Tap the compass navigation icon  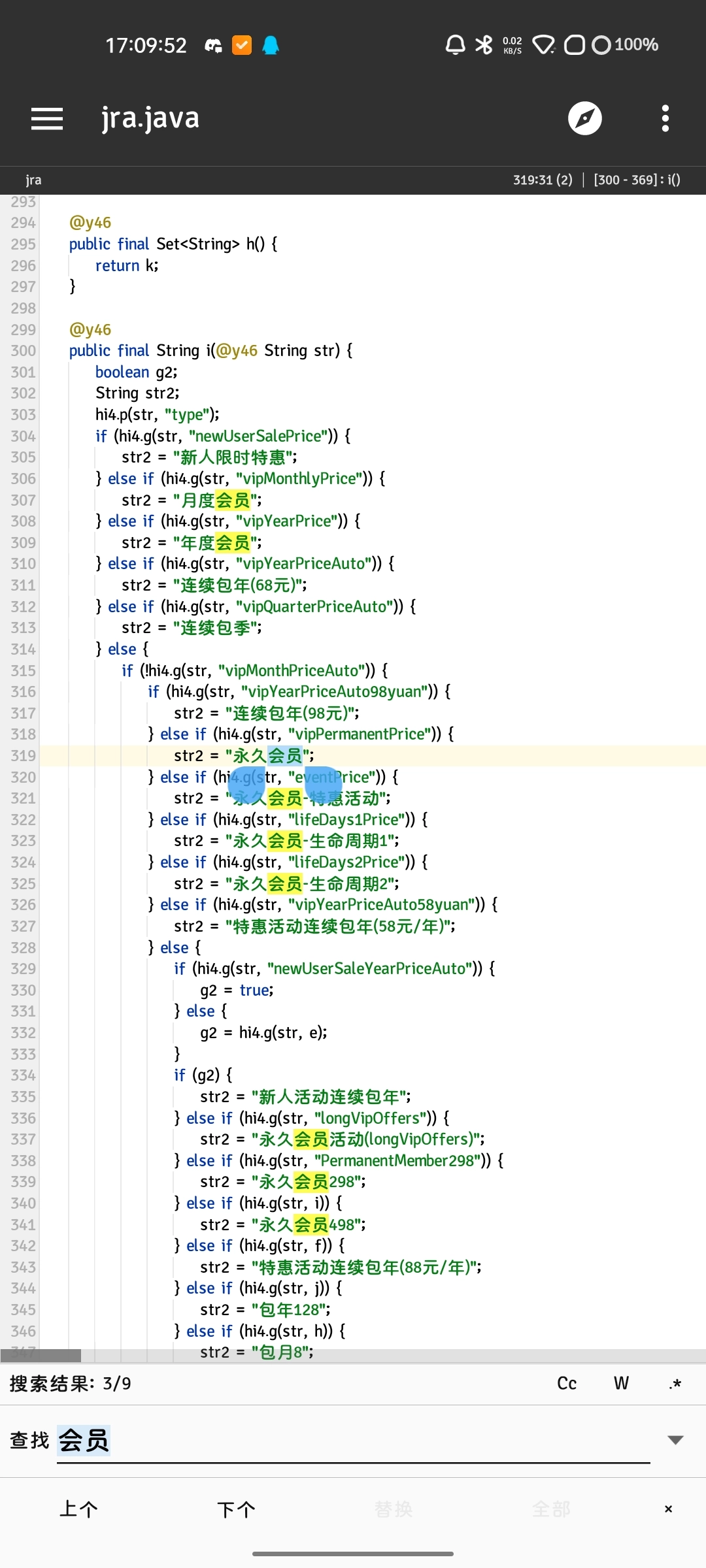pos(584,118)
